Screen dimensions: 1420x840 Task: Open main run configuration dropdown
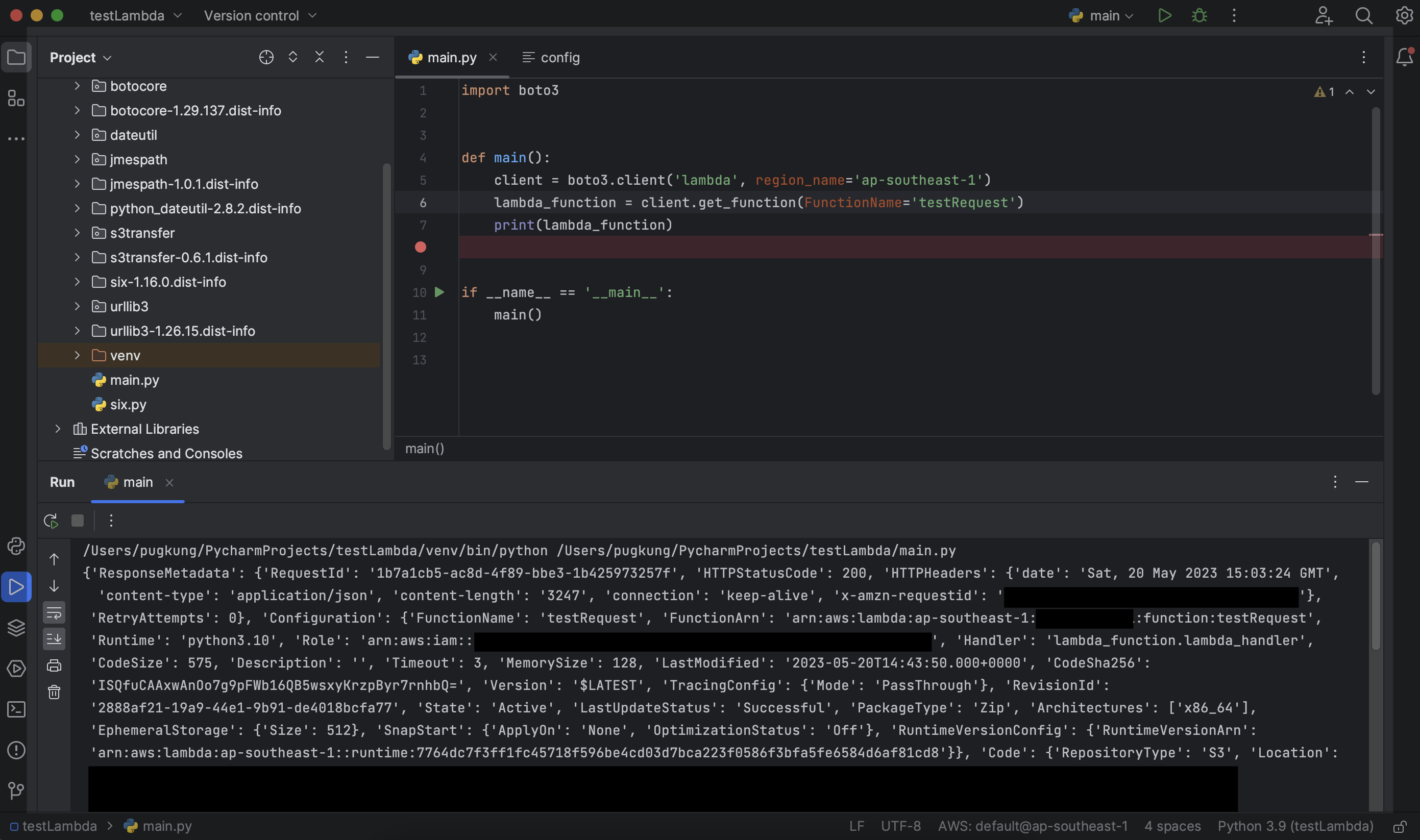[x=1101, y=15]
